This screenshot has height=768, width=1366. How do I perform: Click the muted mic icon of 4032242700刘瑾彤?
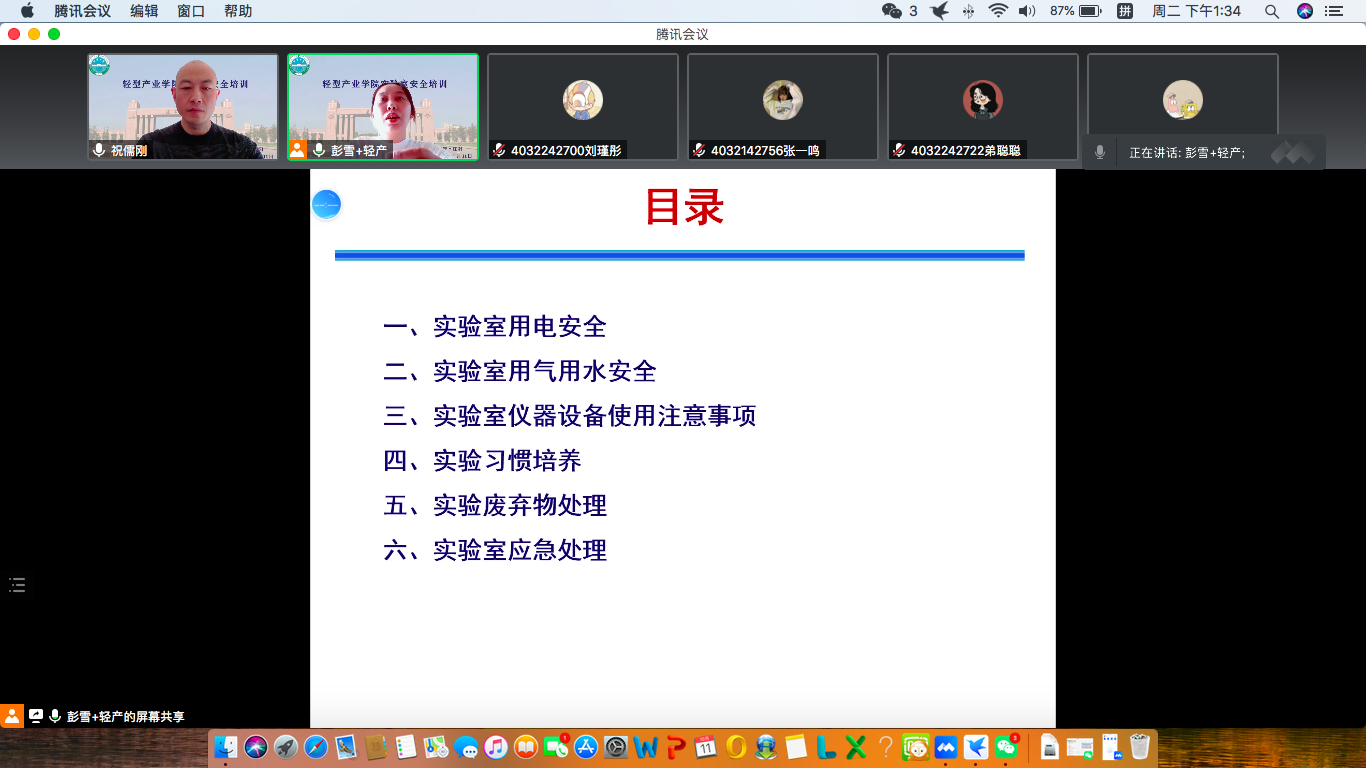click(499, 150)
